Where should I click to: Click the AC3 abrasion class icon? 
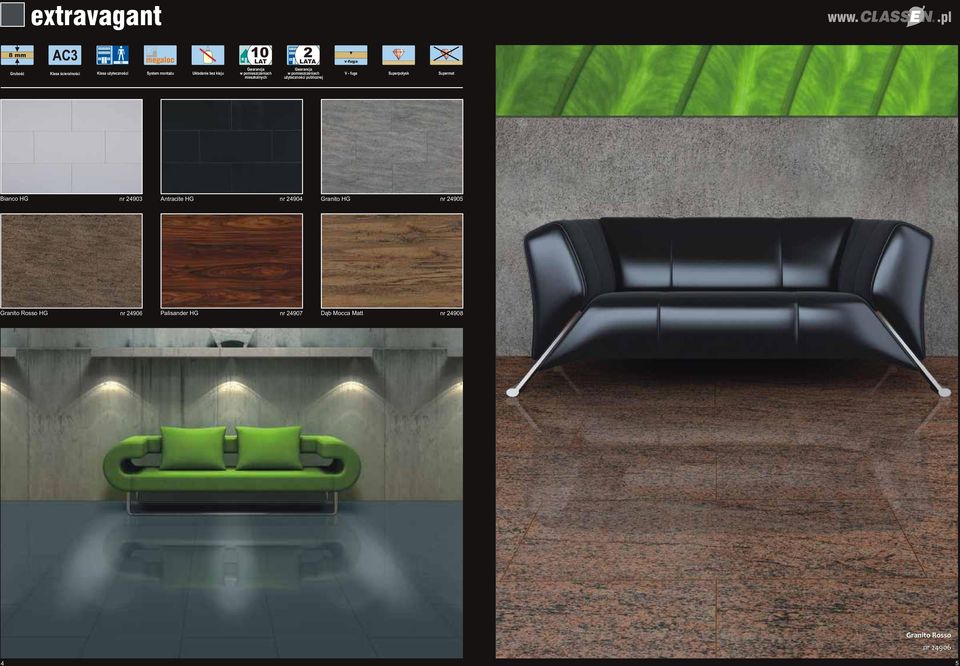65,55
